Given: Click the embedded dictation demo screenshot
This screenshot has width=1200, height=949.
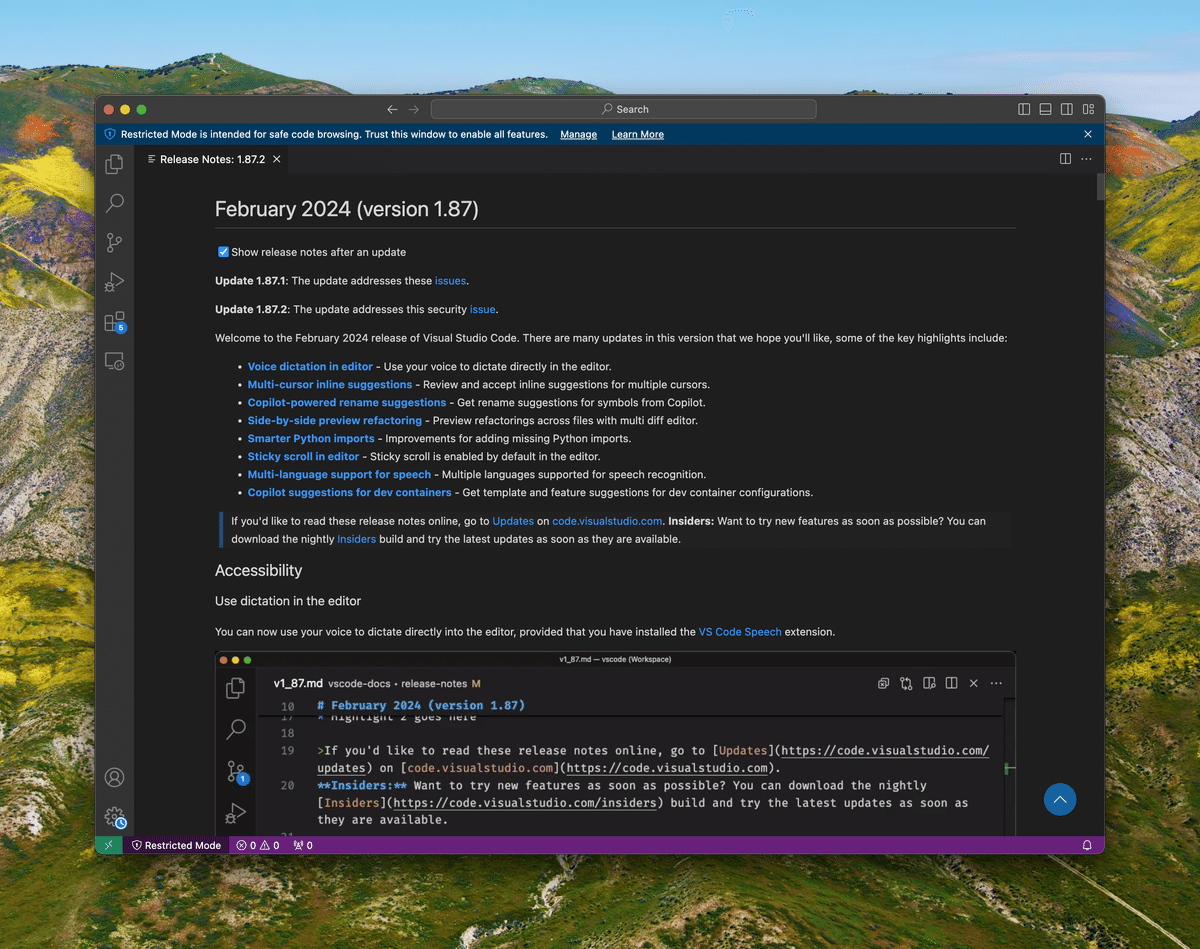Looking at the screenshot, I should point(615,744).
